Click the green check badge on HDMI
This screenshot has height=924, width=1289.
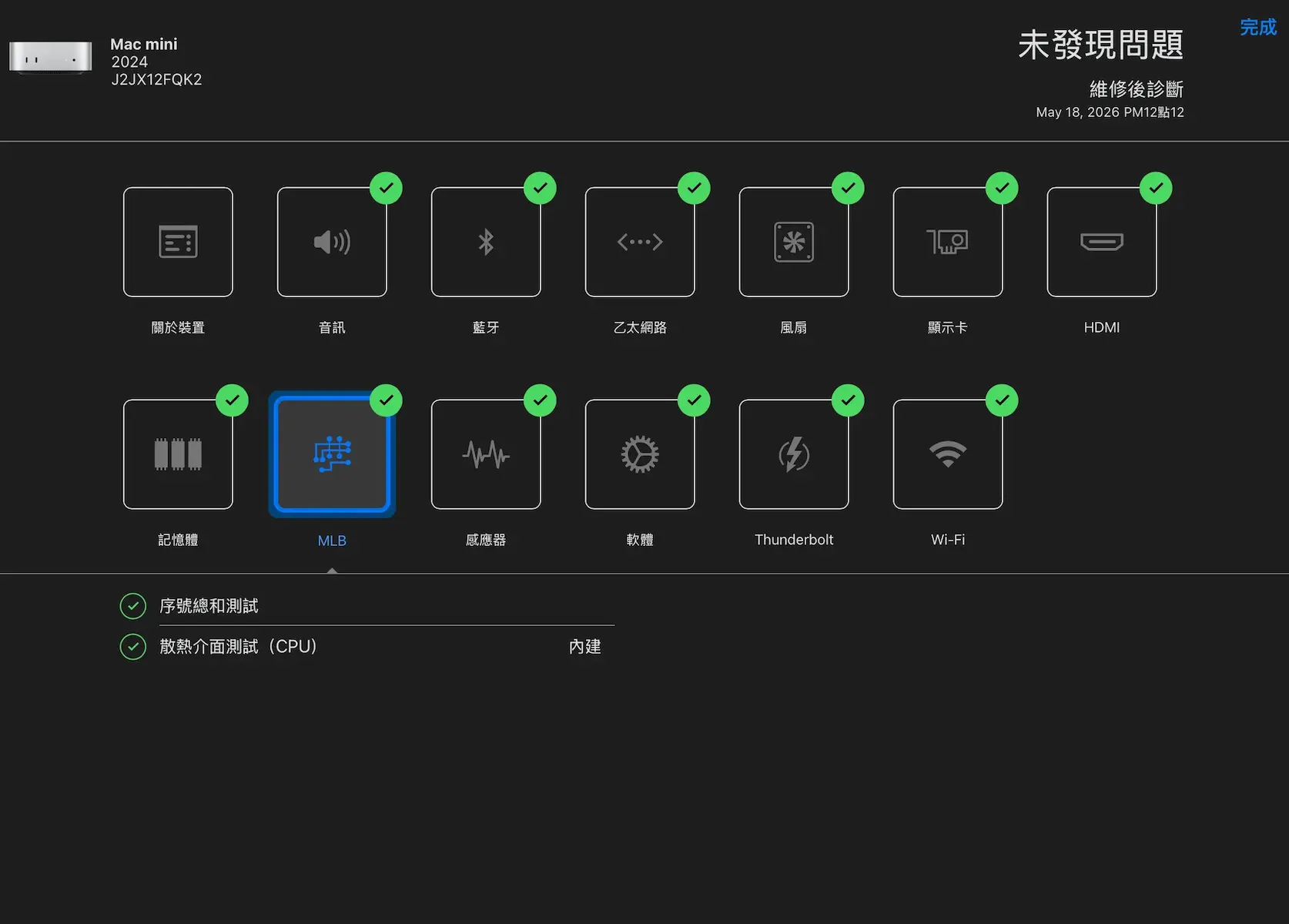click(x=1156, y=188)
